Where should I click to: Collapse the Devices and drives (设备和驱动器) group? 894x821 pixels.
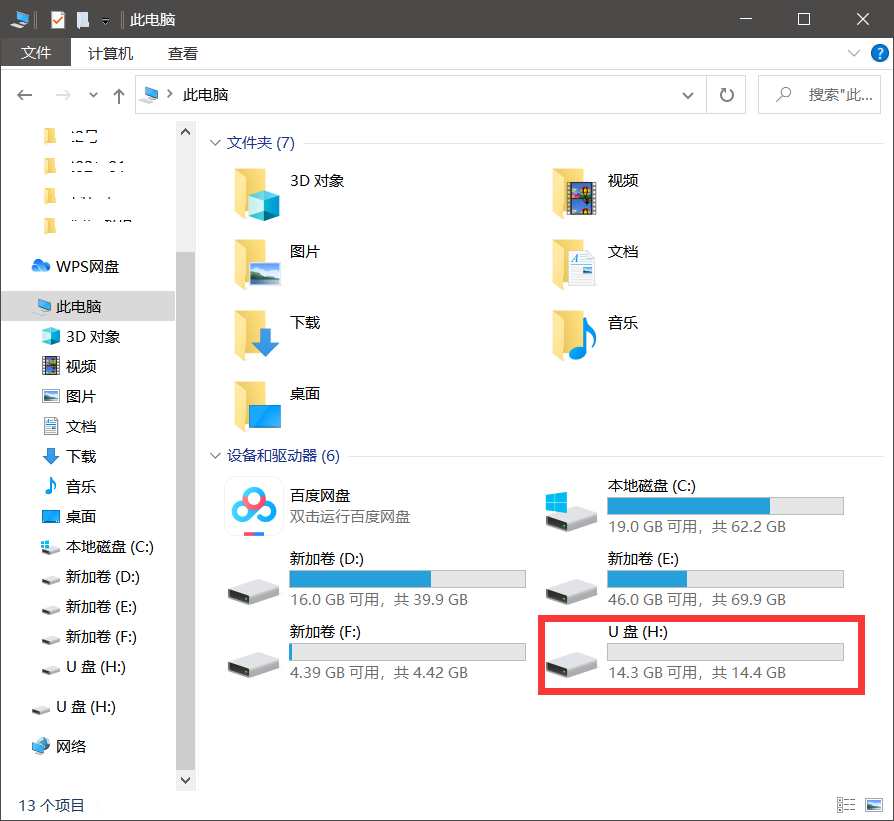coord(215,456)
